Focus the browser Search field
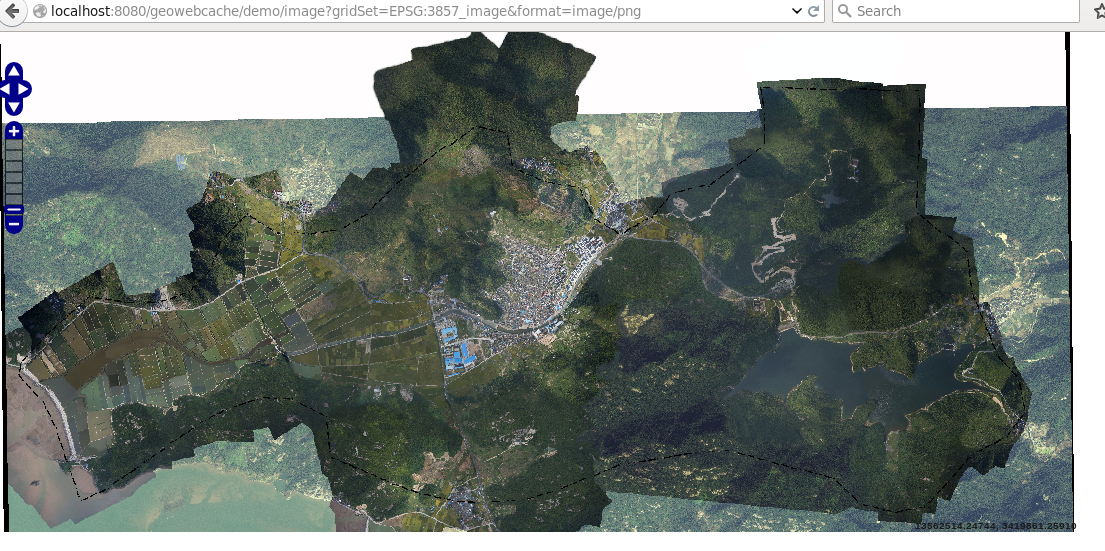 (956, 11)
